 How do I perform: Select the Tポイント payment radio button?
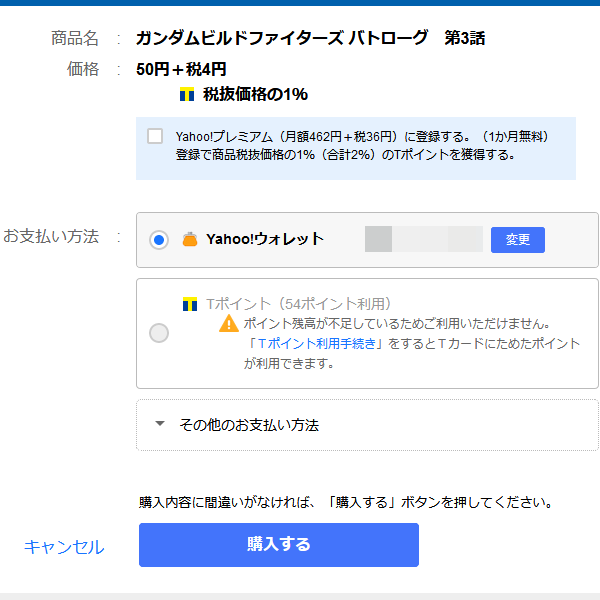click(x=159, y=333)
